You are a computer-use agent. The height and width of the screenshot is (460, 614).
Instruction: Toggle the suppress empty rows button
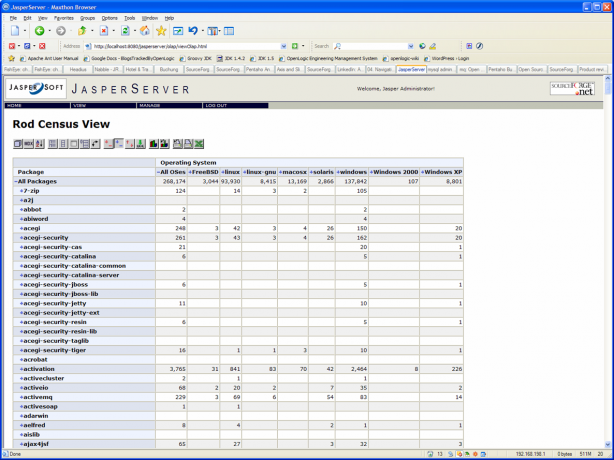tap(85, 144)
